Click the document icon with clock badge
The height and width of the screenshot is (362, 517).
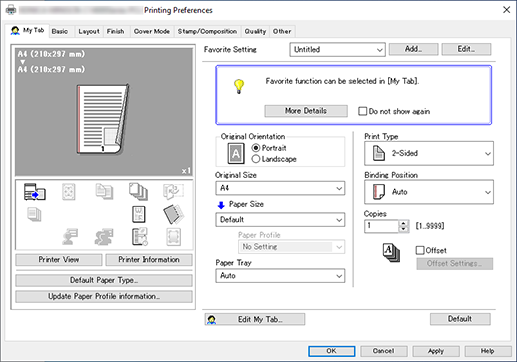pyautogui.click(x=140, y=237)
